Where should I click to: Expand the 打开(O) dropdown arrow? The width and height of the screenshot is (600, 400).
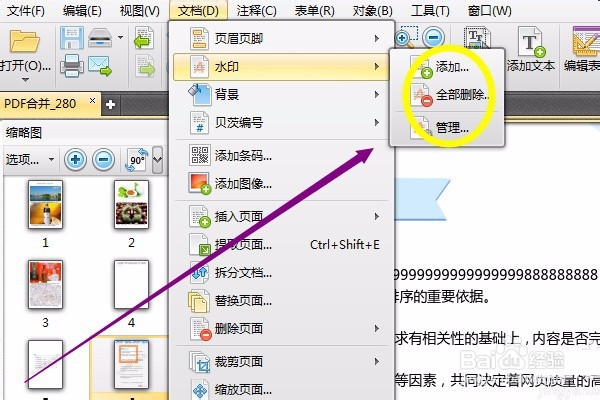25,80
